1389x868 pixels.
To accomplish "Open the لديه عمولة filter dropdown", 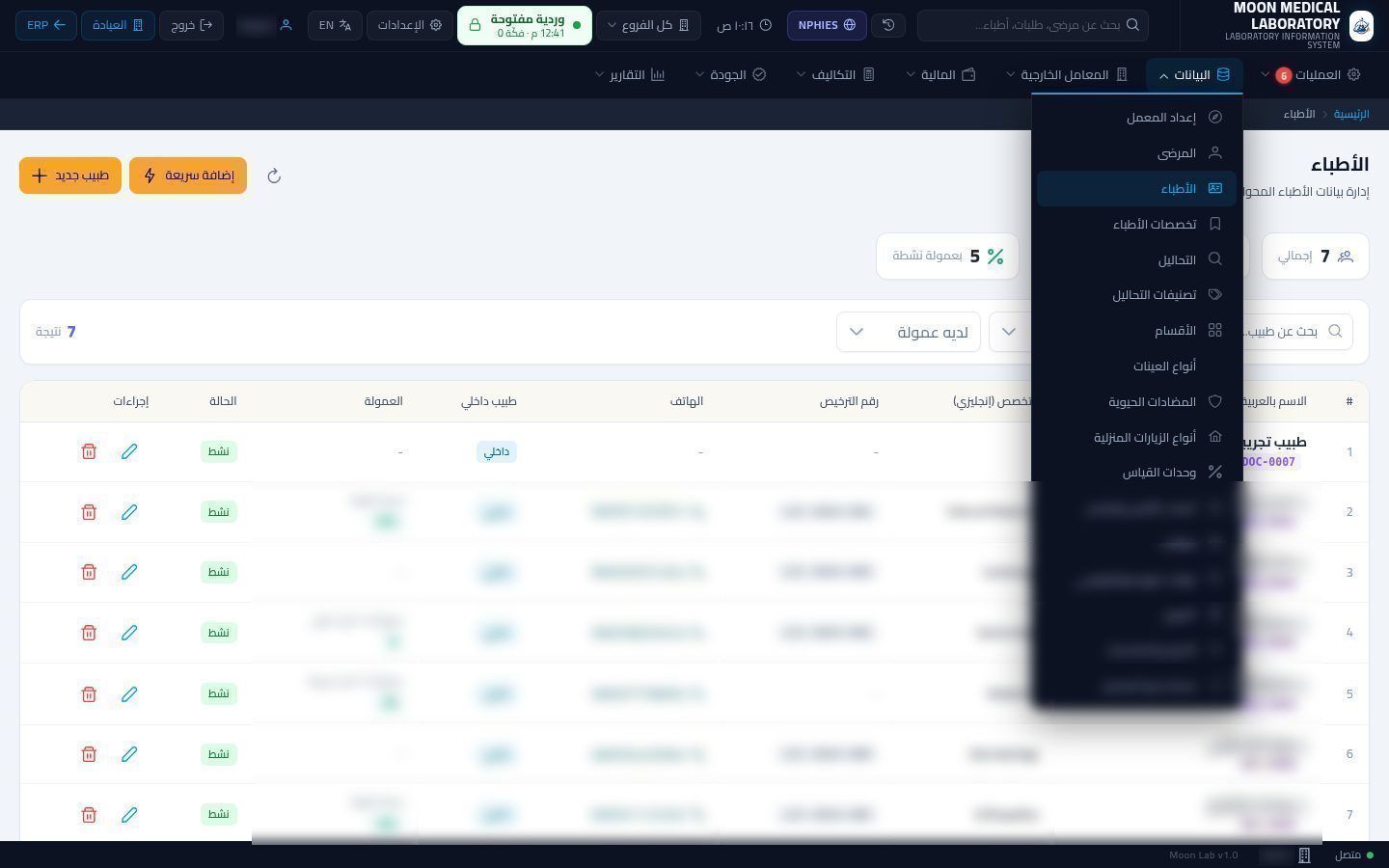I will tap(909, 332).
